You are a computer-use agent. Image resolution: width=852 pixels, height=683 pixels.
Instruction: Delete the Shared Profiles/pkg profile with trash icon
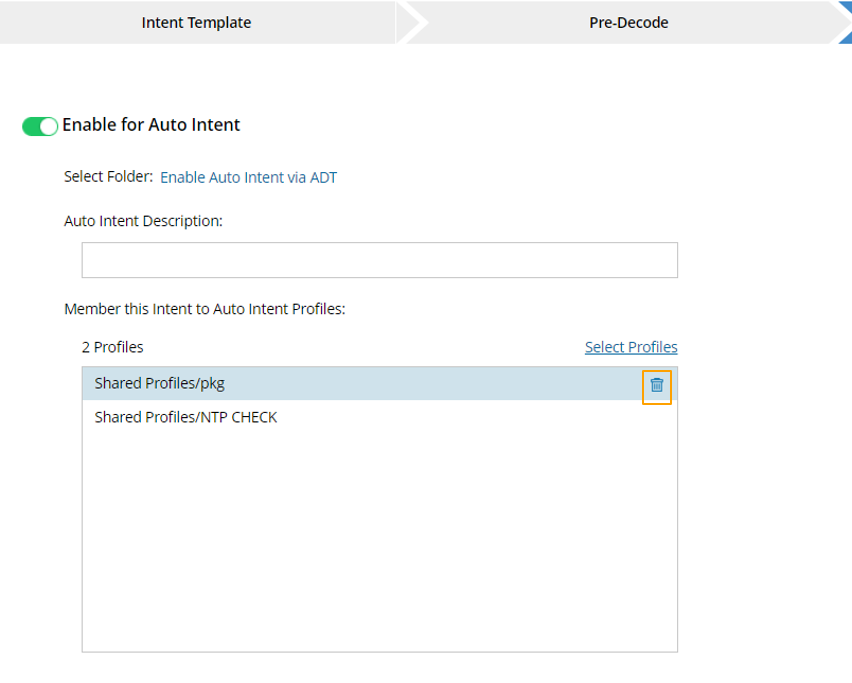pyautogui.click(x=657, y=385)
